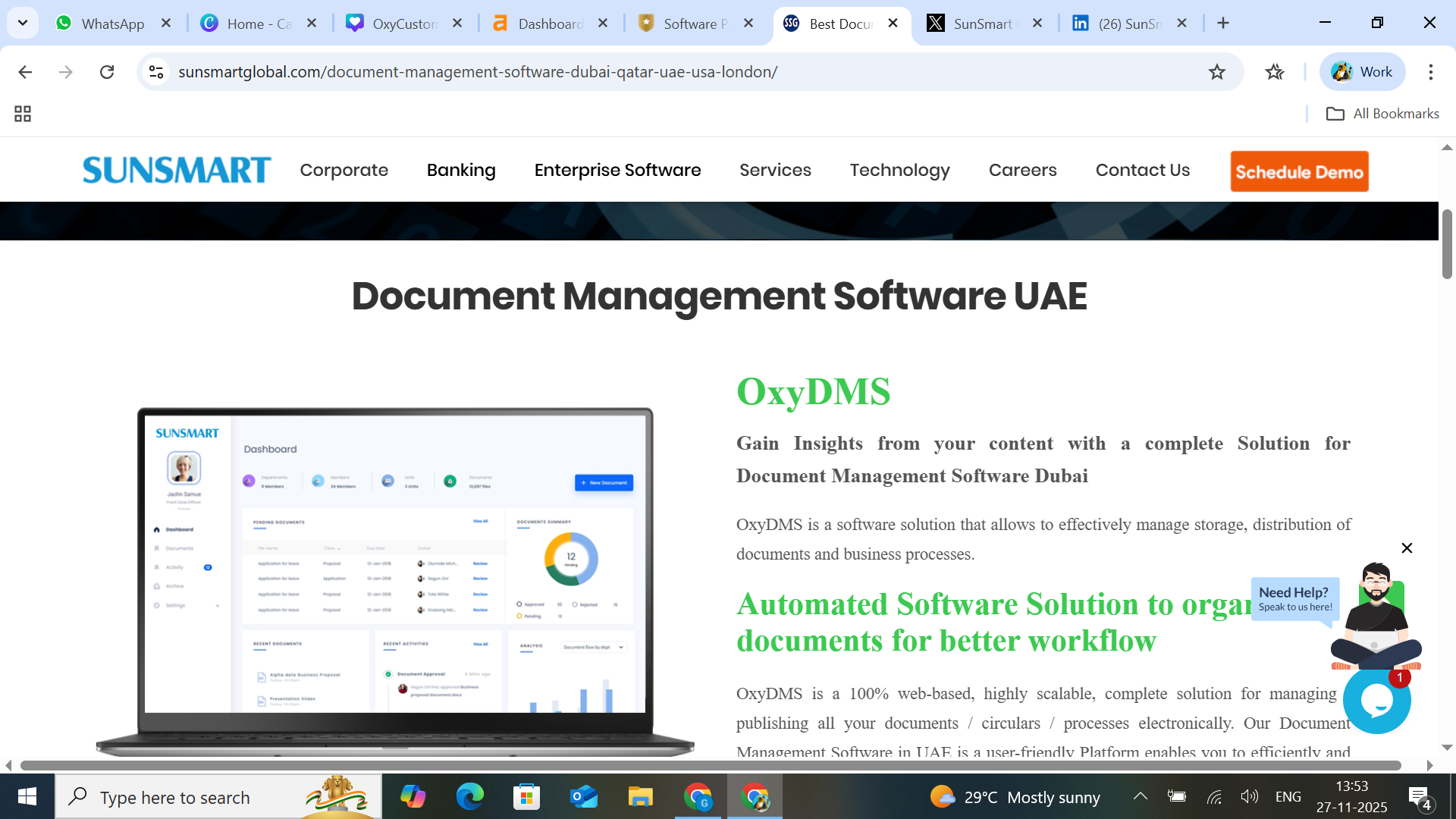Open Copilot from the taskbar
The height and width of the screenshot is (819, 1456).
point(413,797)
